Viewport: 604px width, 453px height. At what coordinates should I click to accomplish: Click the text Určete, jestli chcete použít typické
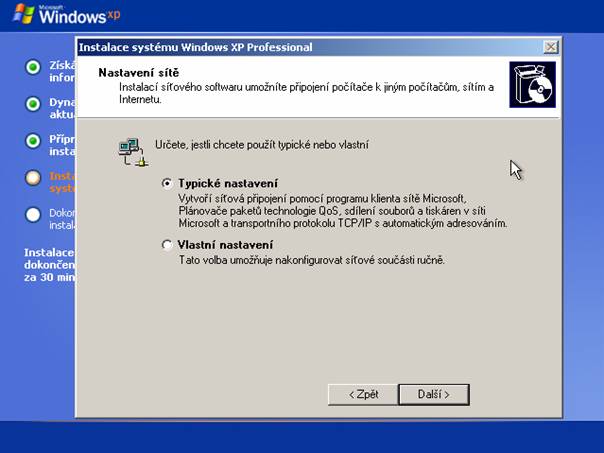pyautogui.click(x=262, y=145)
